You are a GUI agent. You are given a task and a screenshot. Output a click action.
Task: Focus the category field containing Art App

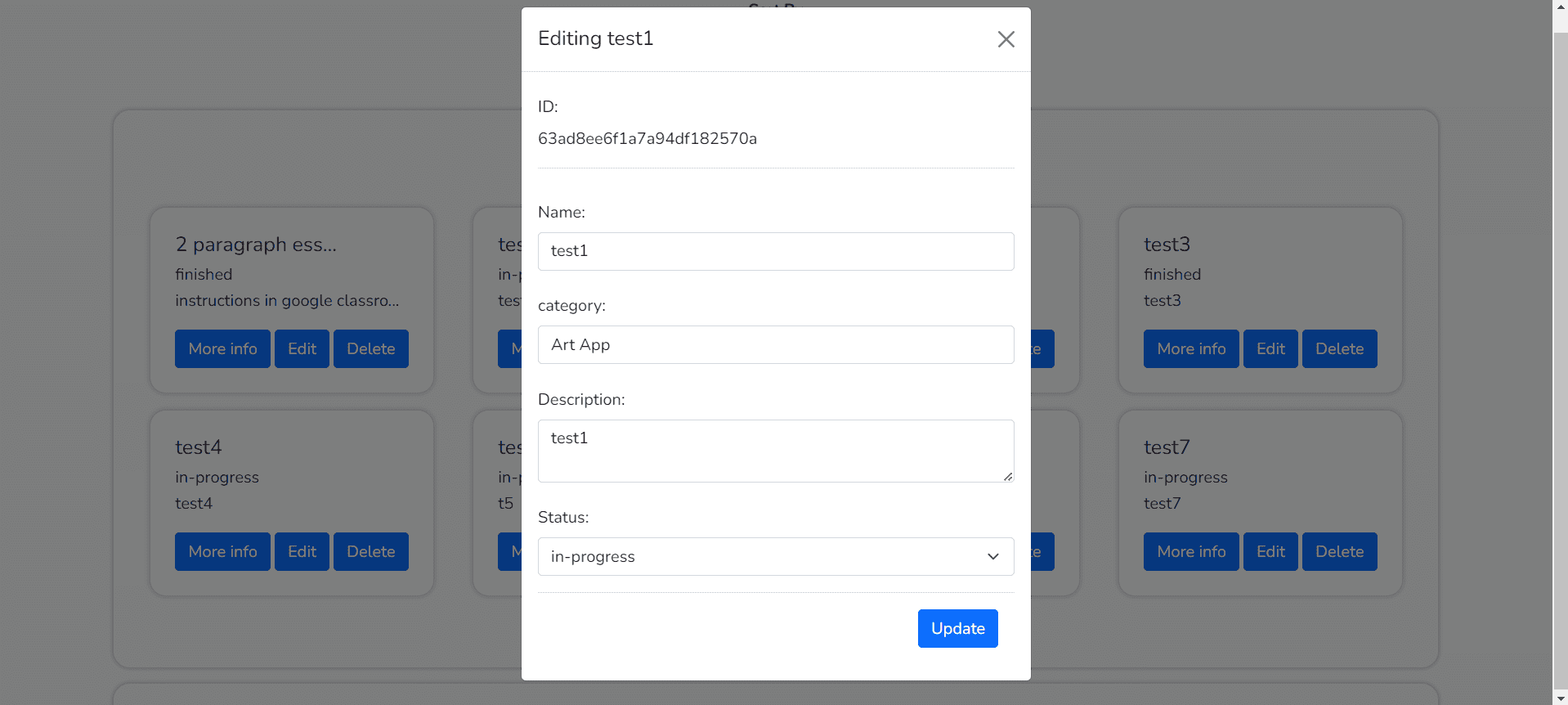click(775, 345)
